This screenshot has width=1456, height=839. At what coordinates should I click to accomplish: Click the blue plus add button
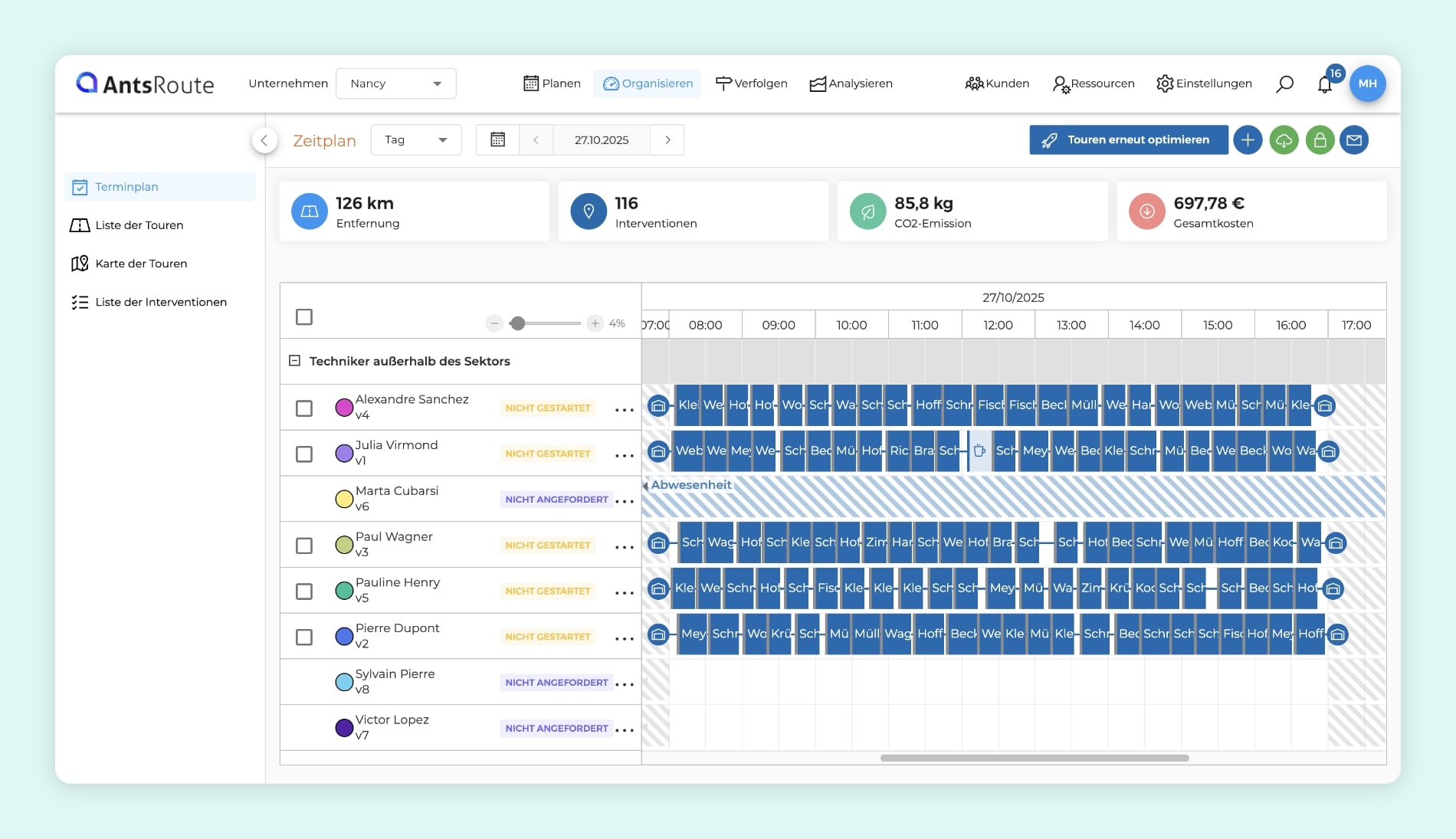[1248, 140]
